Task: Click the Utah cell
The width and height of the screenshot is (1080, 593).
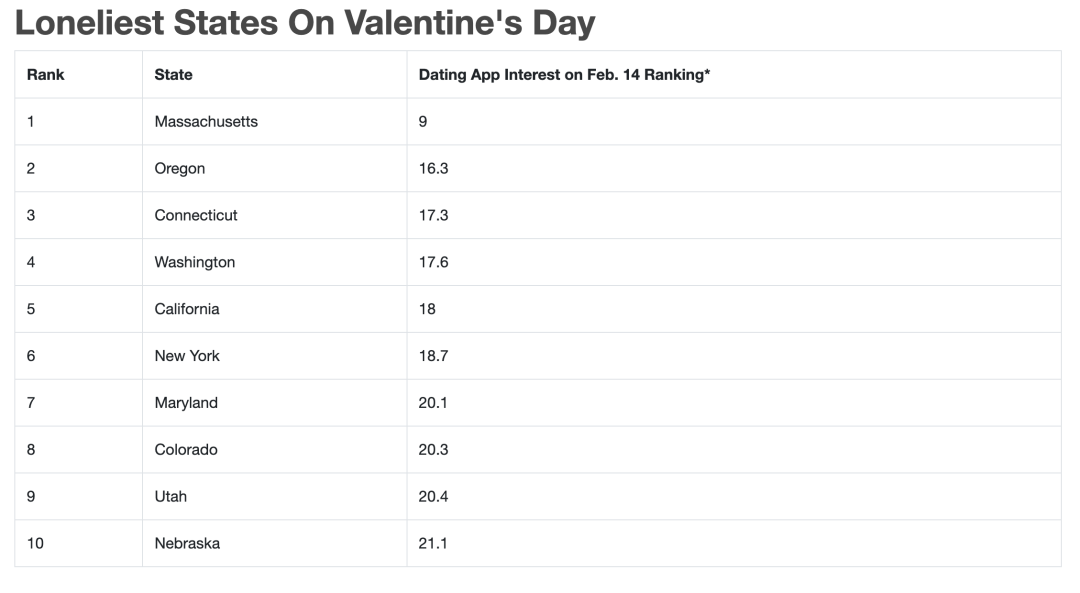Action: coord(171,496)
